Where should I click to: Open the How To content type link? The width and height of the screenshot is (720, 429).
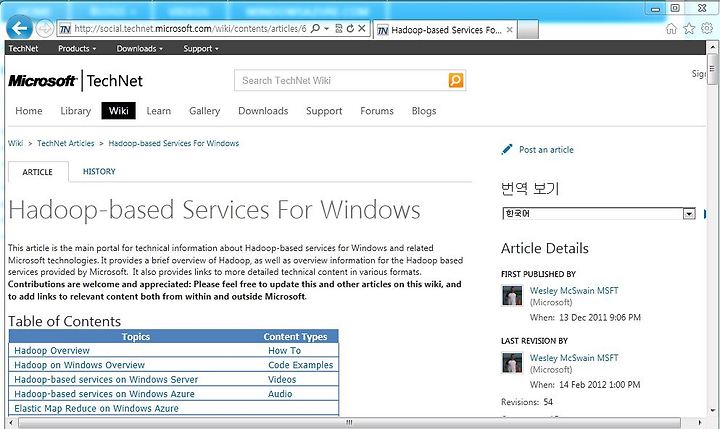pos(284,350)
